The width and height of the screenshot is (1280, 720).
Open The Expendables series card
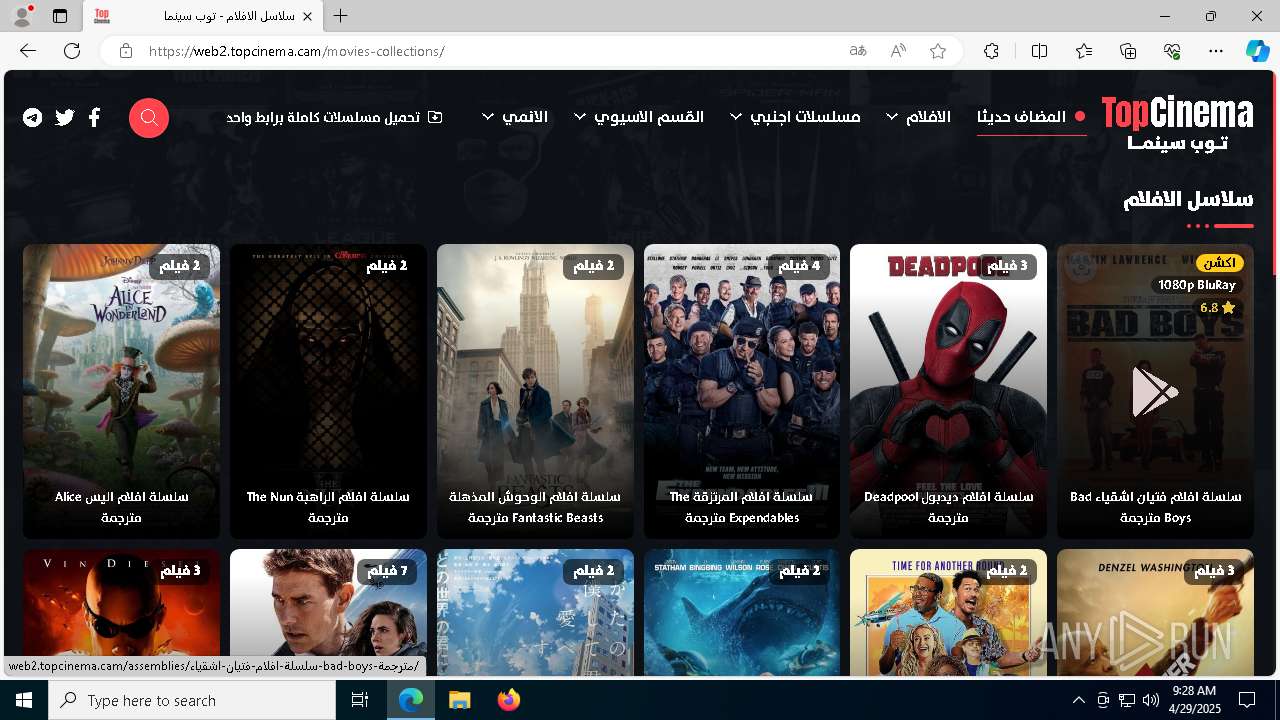pos(742,391)
